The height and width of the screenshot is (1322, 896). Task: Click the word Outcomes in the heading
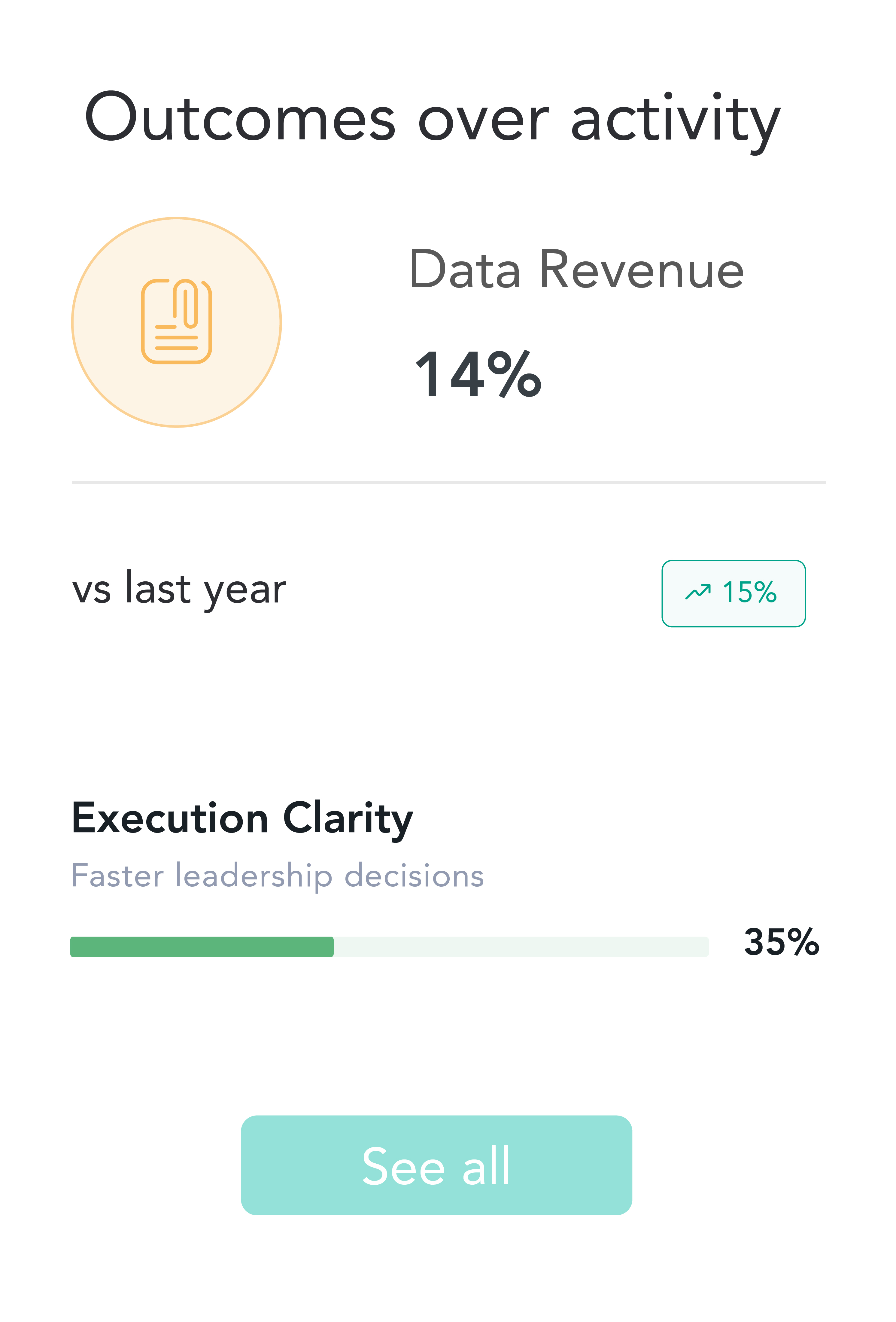pyautogui.click(x=239, y=118)
